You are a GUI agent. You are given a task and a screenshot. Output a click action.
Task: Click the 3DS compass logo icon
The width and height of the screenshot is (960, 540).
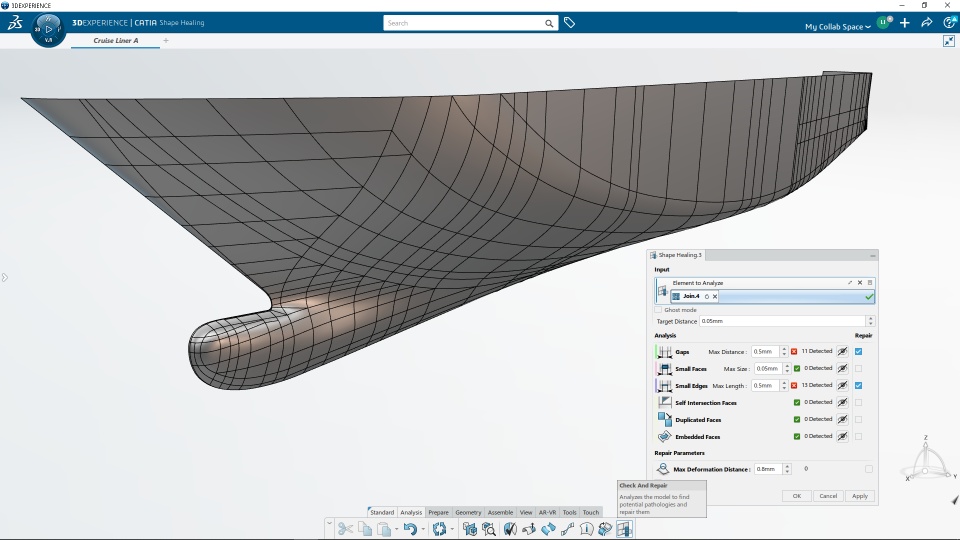15,23
